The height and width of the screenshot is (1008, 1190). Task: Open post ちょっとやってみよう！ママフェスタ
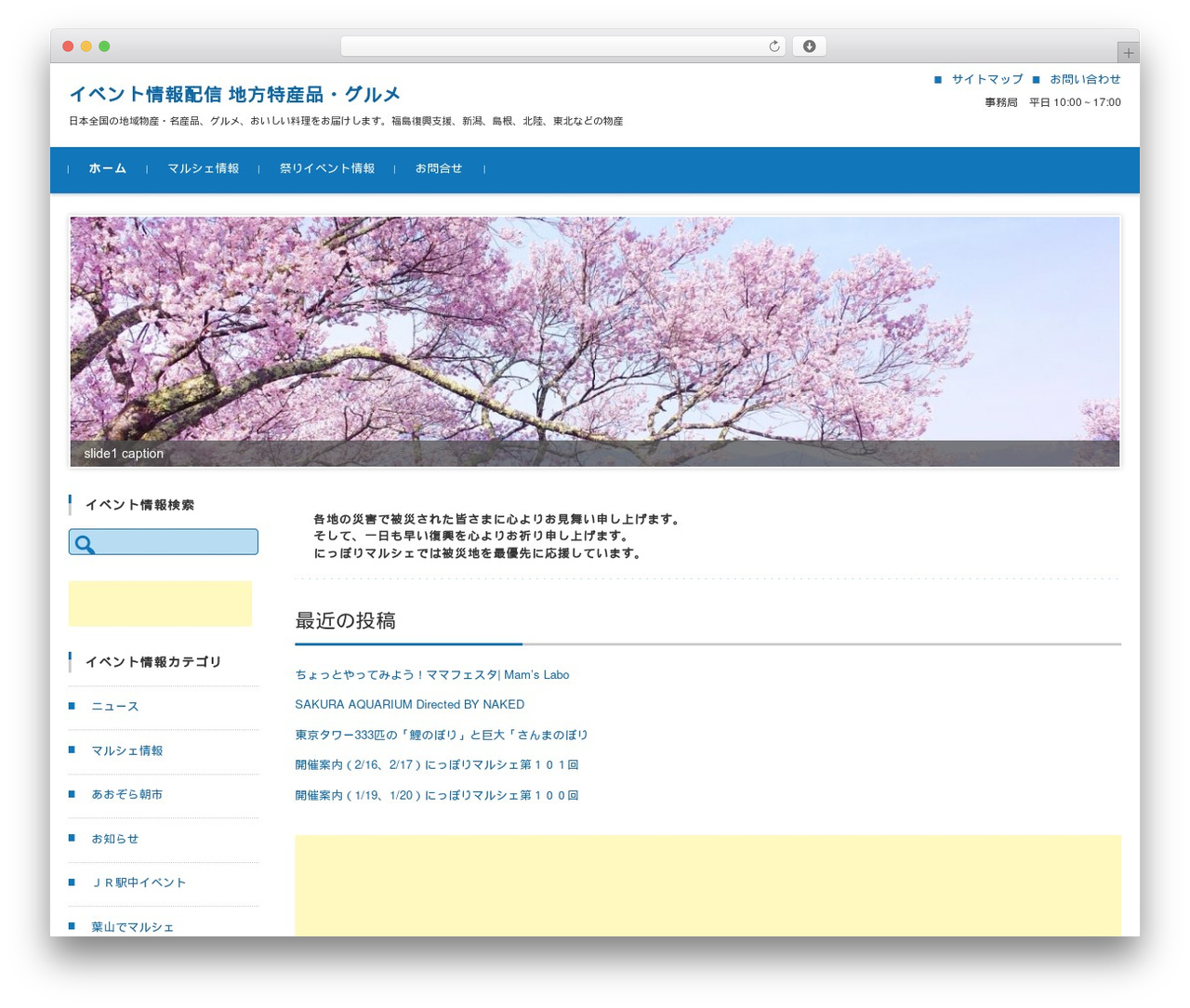432,675
